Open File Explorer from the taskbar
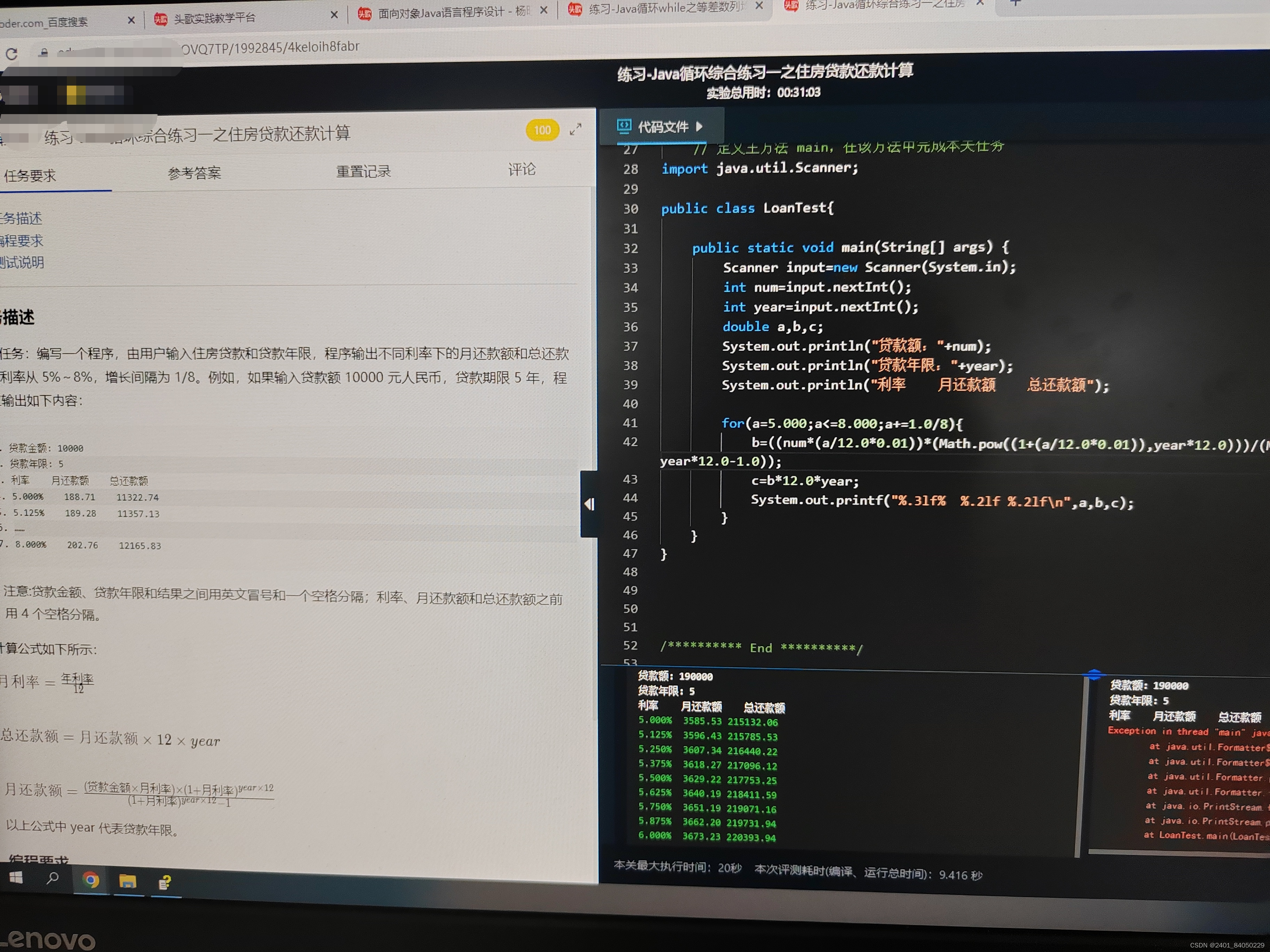 127,881
